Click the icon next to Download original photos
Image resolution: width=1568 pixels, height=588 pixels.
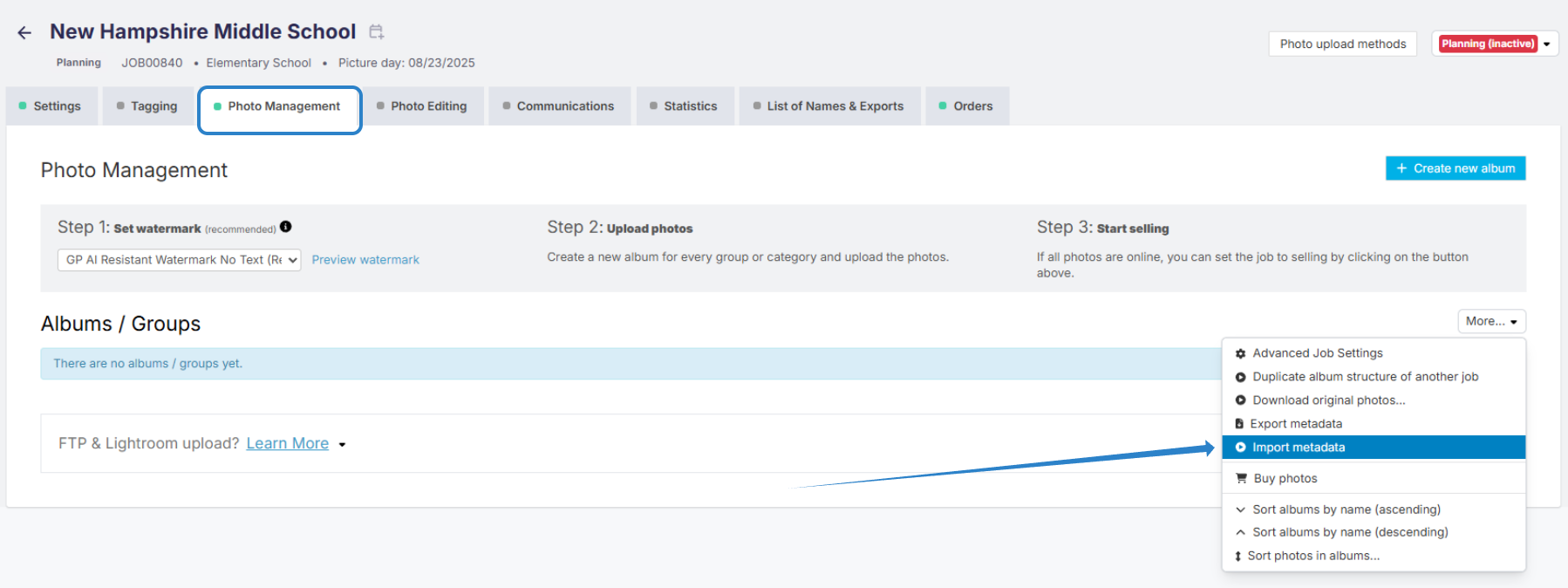pyautogui.click(x=1240, y=400)
